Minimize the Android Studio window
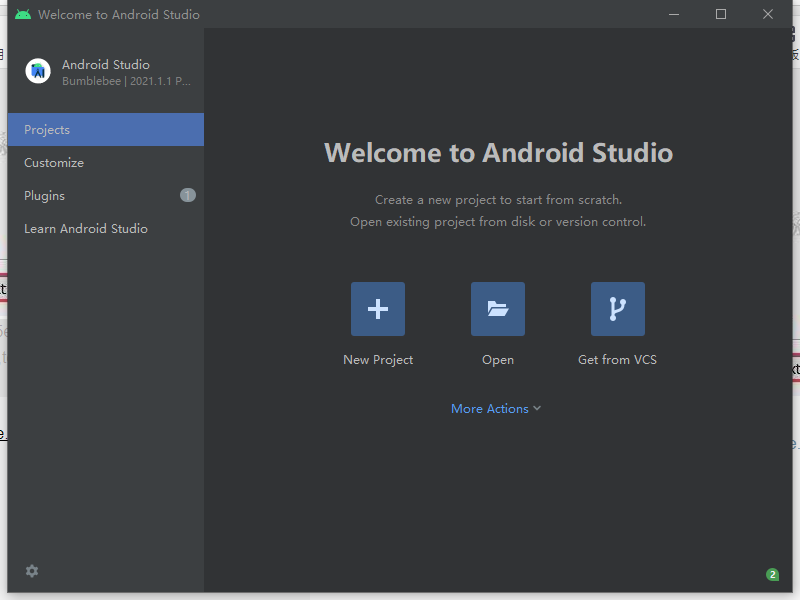 674,14
